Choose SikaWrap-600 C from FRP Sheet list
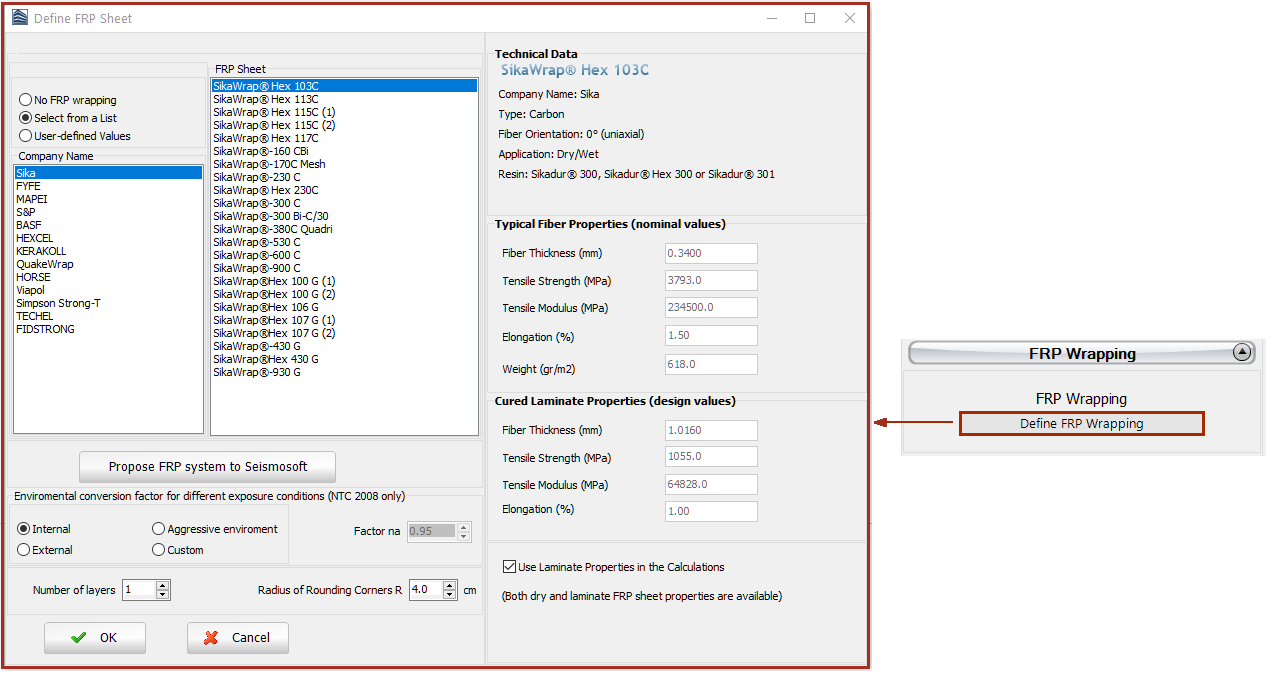This screenshot has height=675, width=1284. click(x=256, y=255)
